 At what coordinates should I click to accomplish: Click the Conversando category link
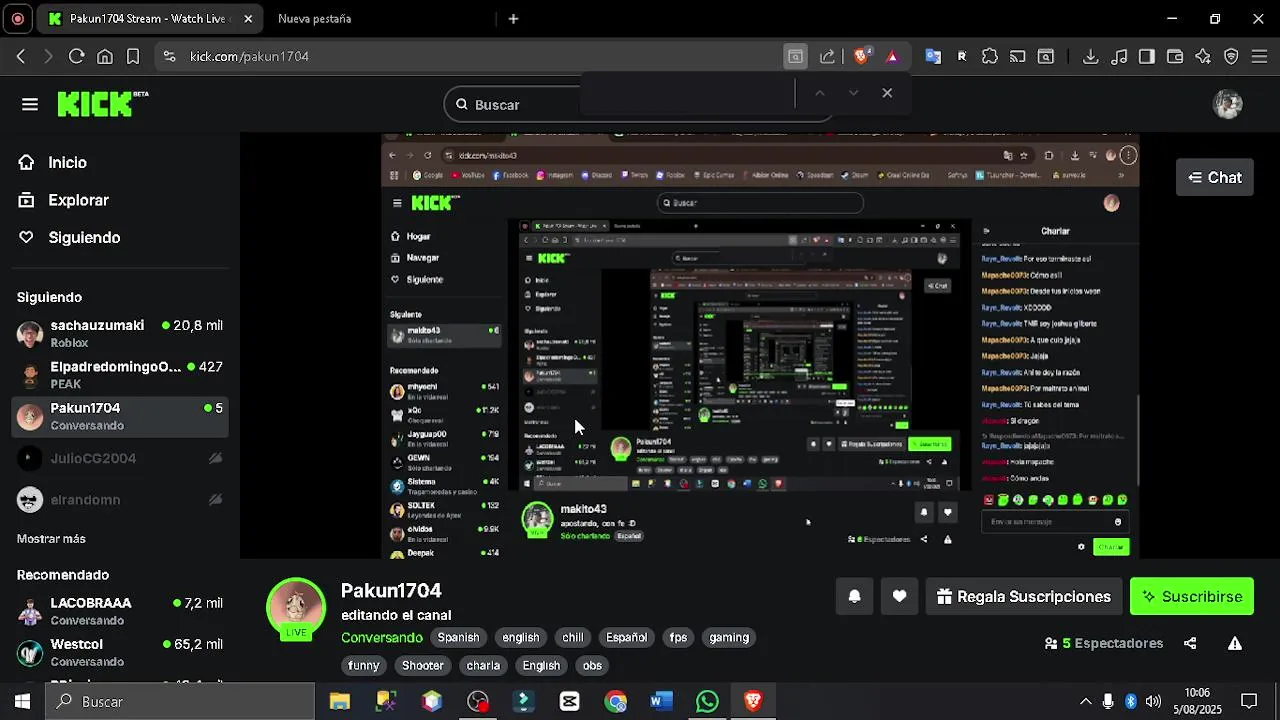point(382,637)
